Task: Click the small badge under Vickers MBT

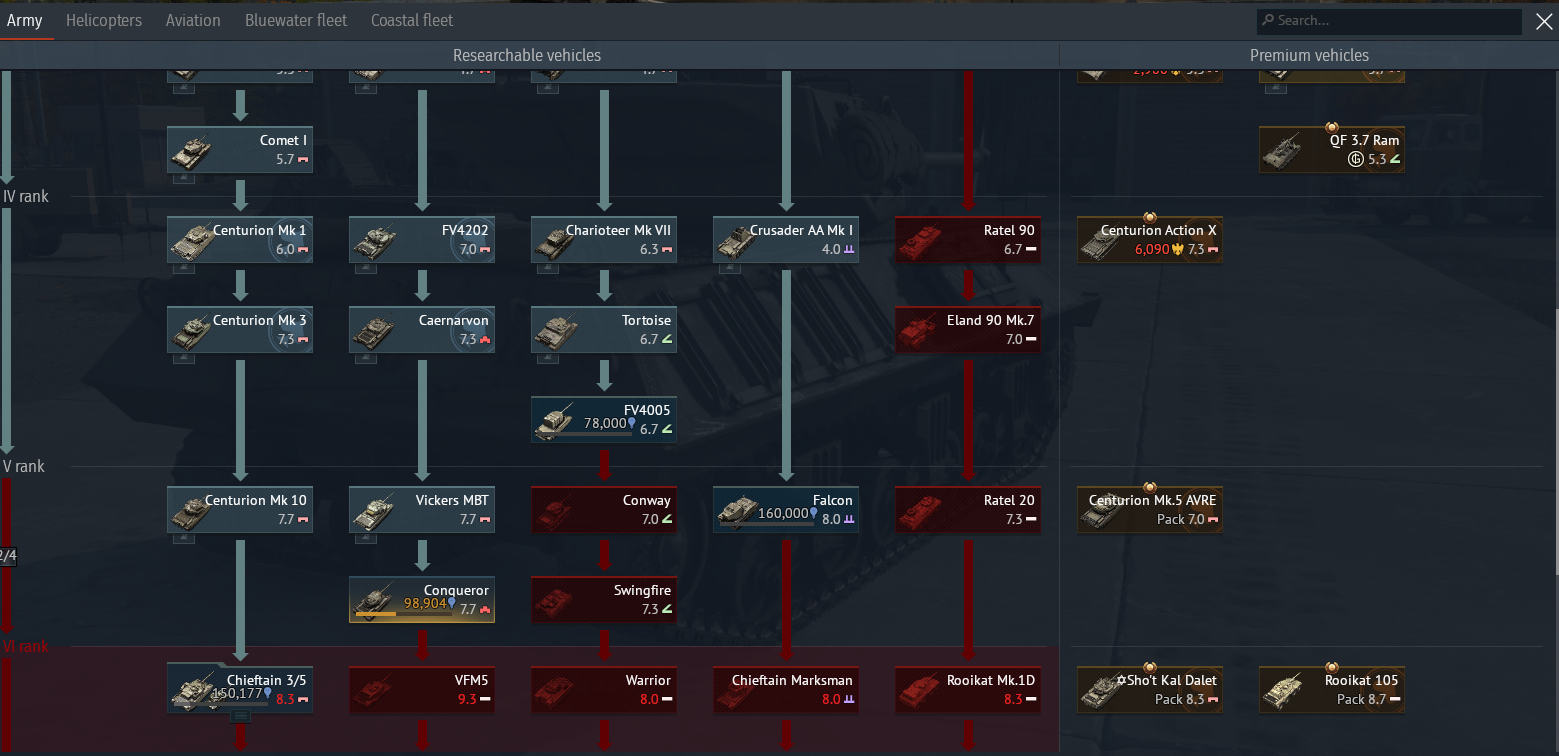Action: point(366,538)
